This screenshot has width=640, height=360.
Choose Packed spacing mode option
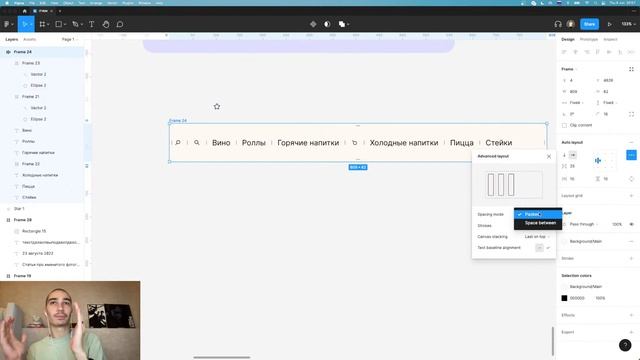click(538, 214)
